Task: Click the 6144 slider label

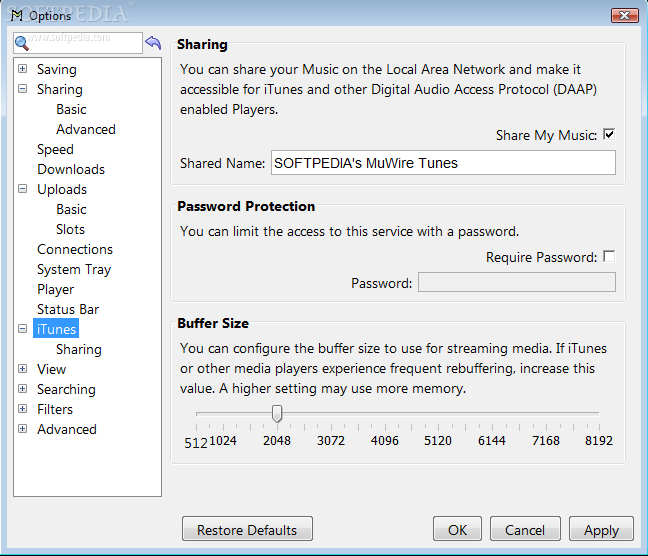Action: pos(491,441)
